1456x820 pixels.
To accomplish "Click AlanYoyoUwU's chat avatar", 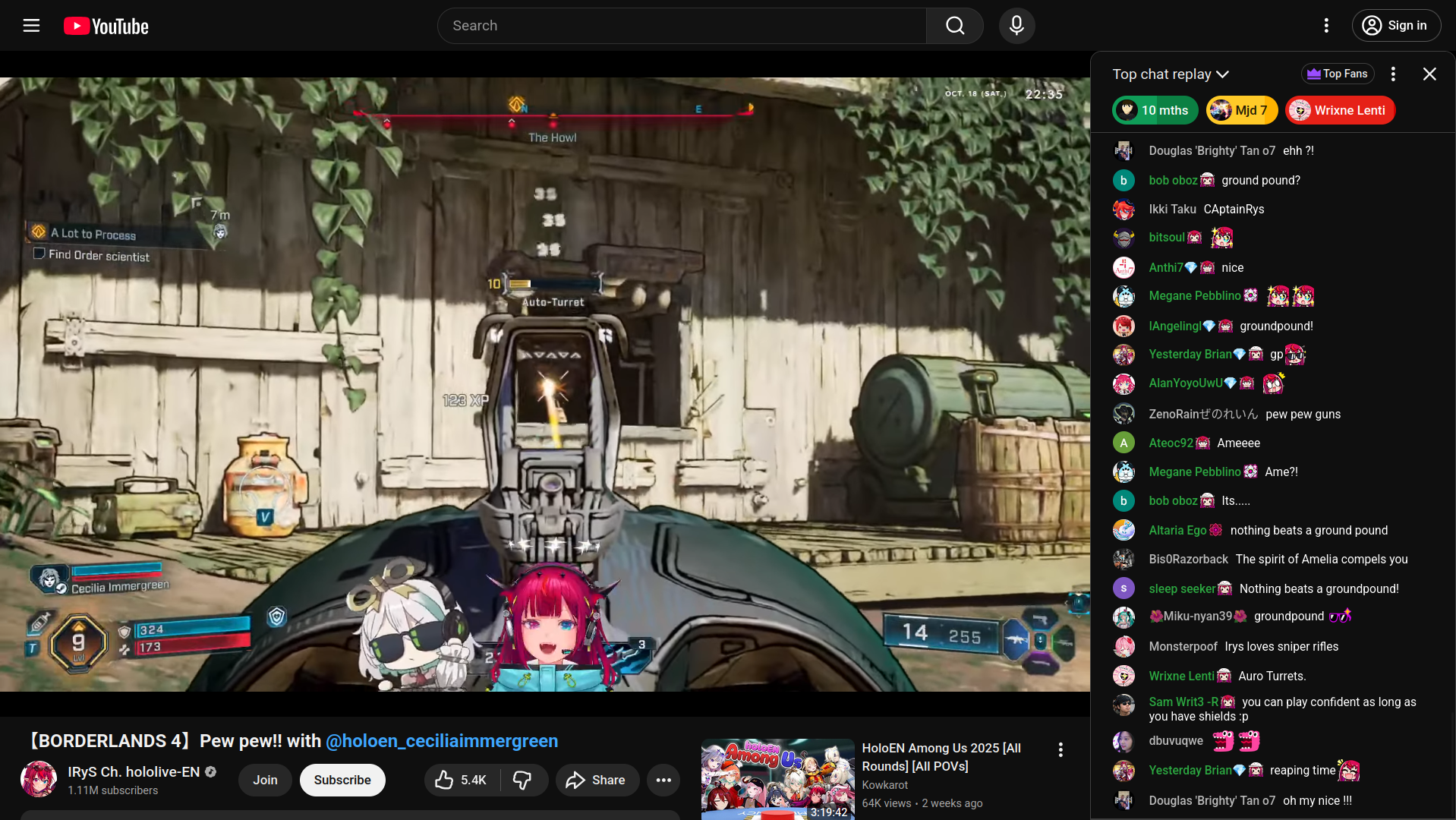I will click(1124, 383).
